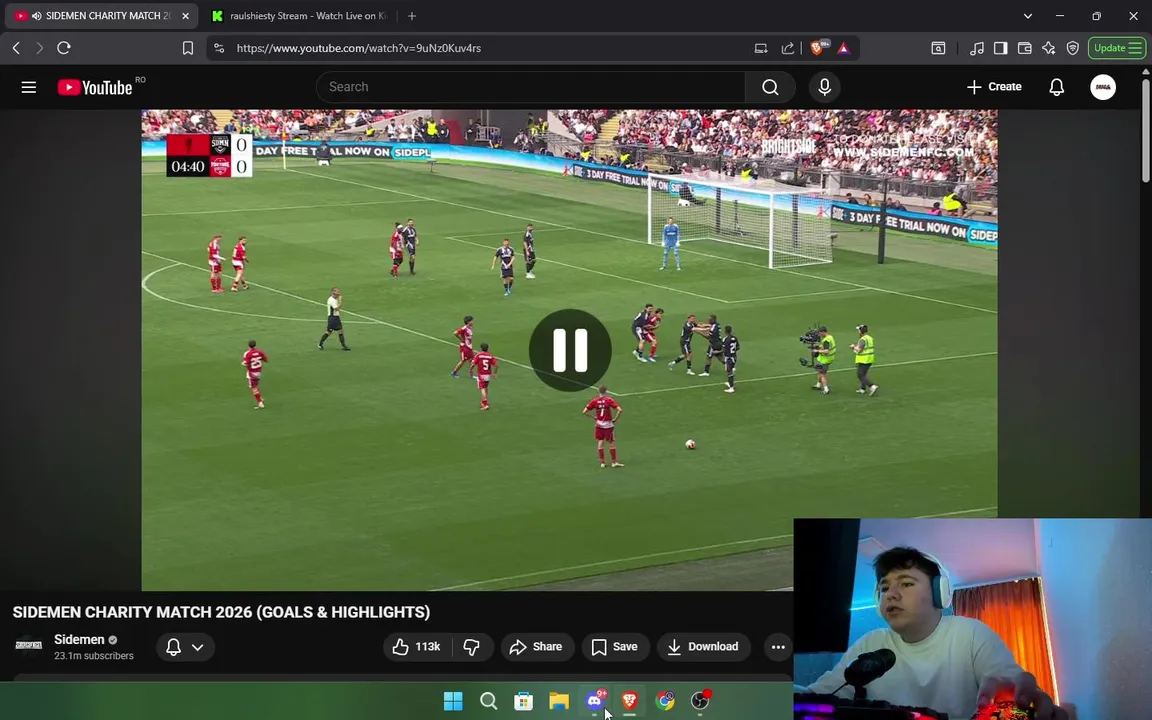The height and width of the screenshot is (720, 1152).
Task: Open Brave browser taskbar icon
Action: [x=630, y=701]
